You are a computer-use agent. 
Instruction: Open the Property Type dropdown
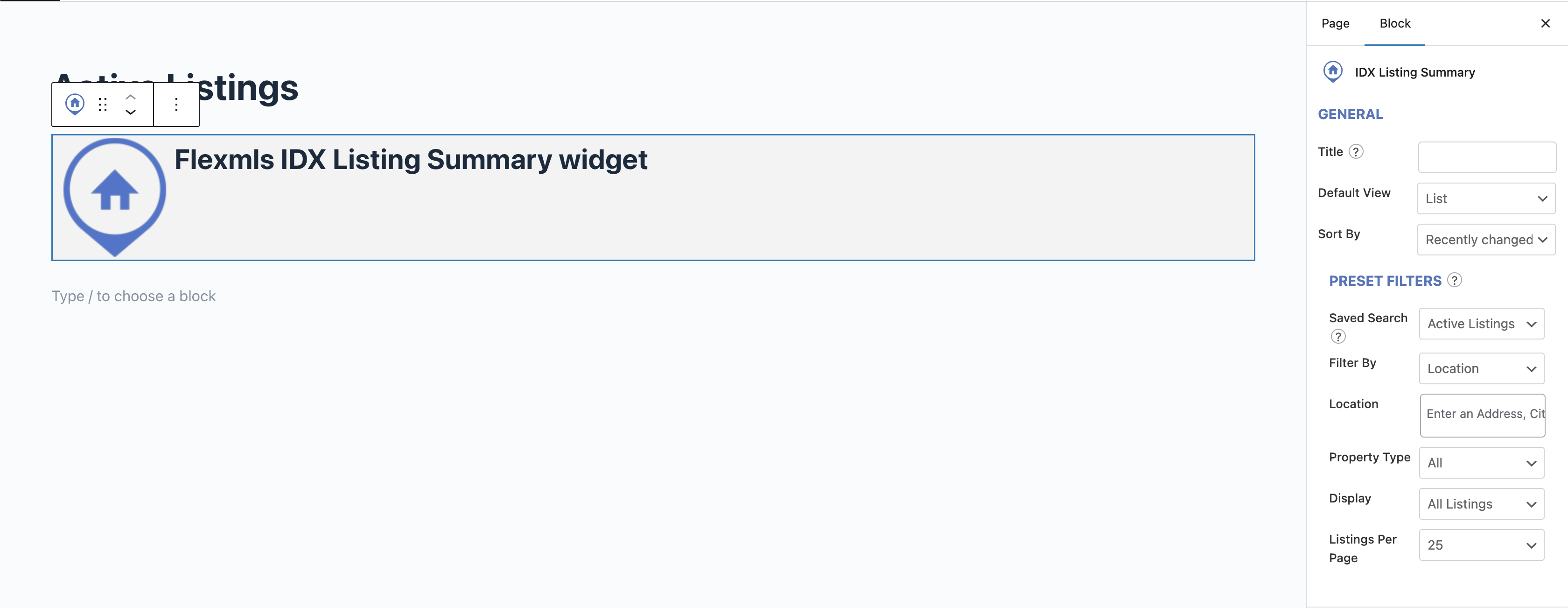[x=1481, y=463]
